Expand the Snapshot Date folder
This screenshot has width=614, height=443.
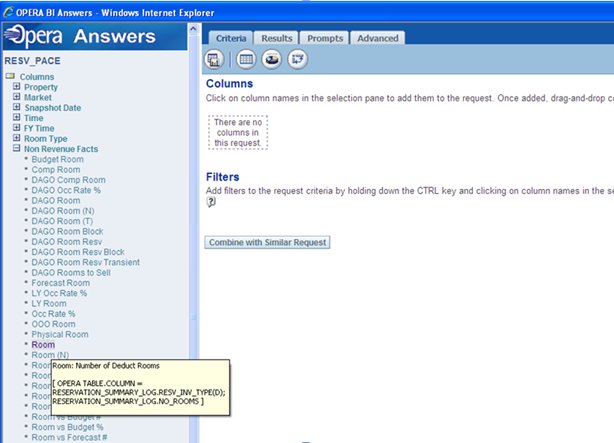[x=16, y=107]
